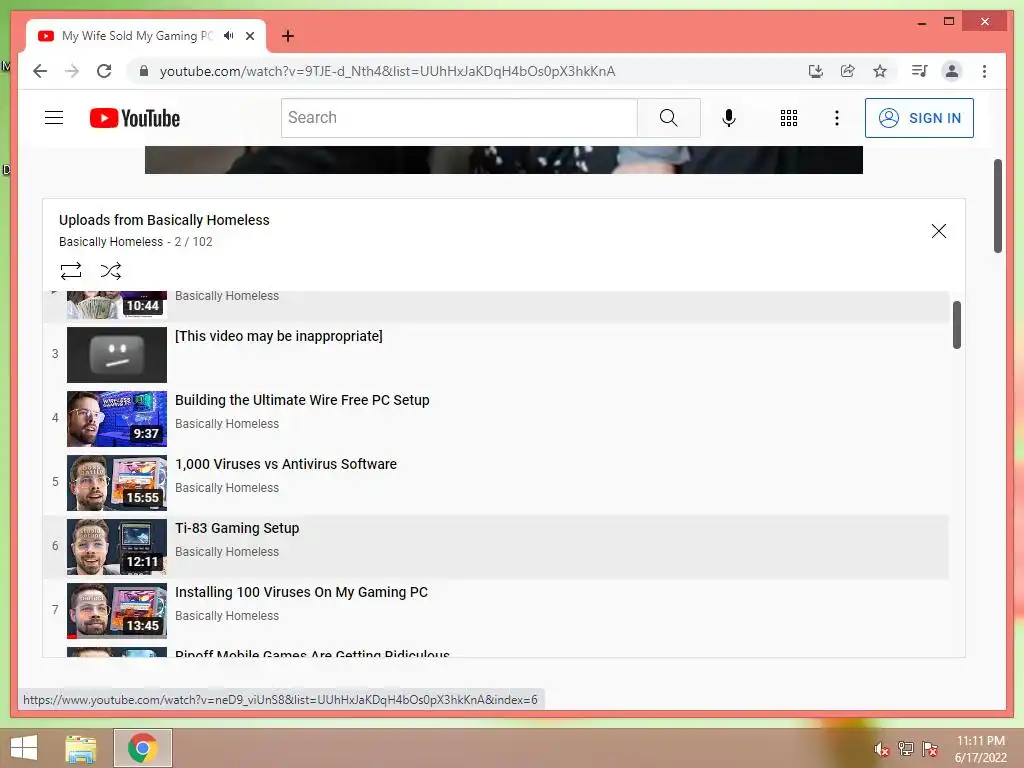Screen dimensions: 1024x768
Task: Open the Basically Homeless channel link
Action: 111,242
